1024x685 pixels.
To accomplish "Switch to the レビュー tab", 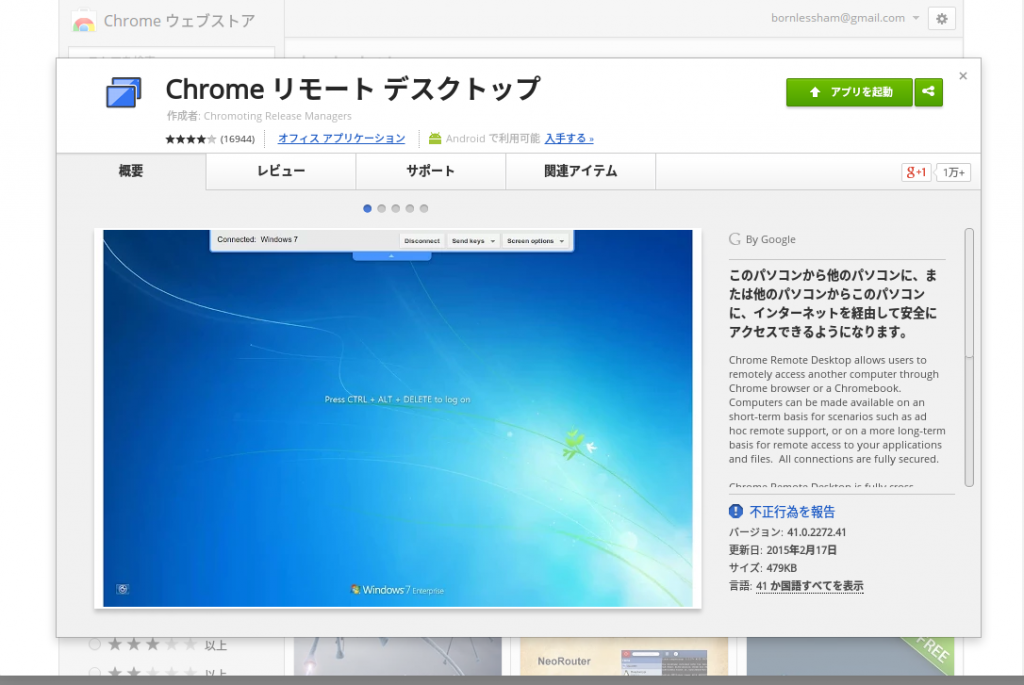I will 281,171.
